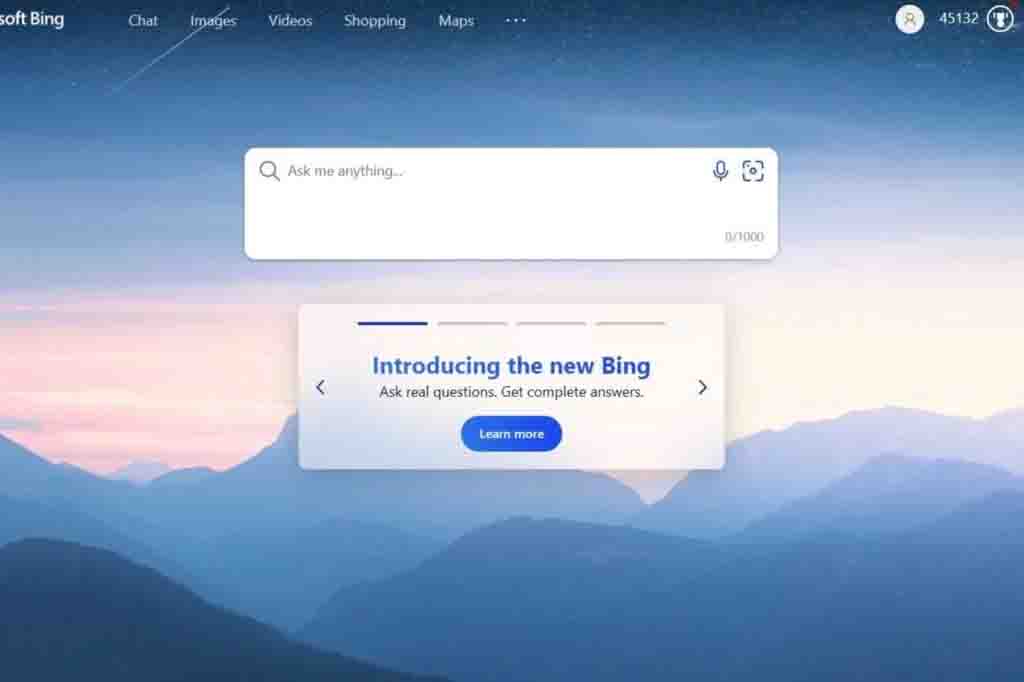Open the Rewards trophy icon
This screenshot has height=682, width=1024.
point(1000,19)
